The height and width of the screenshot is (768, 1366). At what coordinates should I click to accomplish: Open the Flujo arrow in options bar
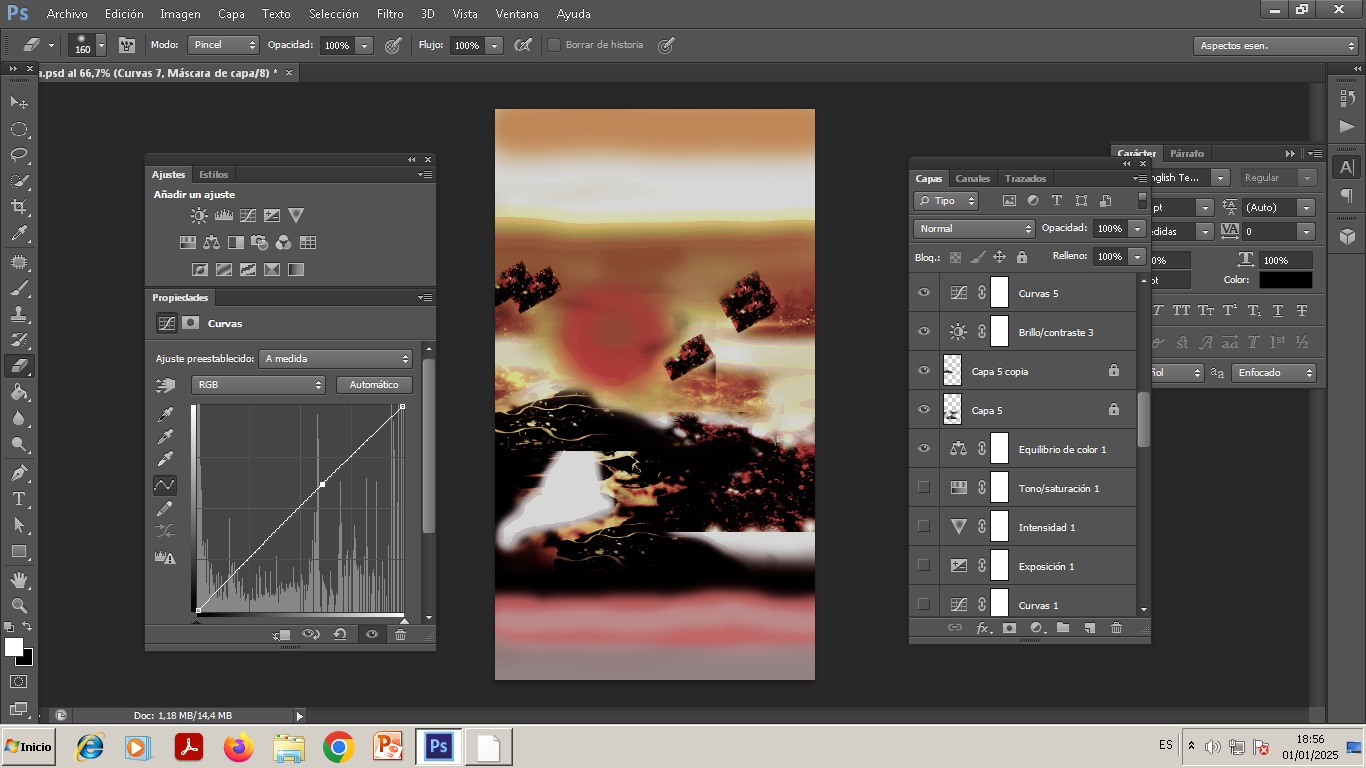494,46
